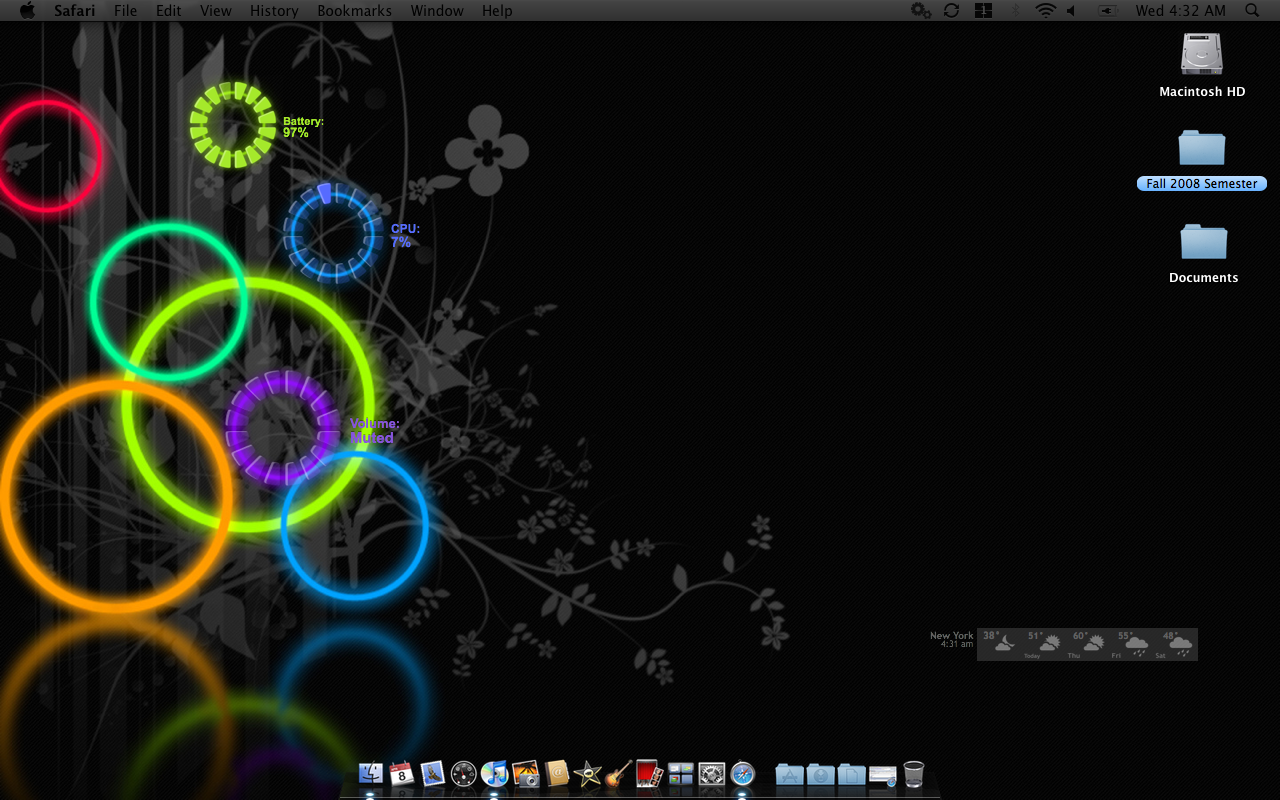Click the Battery 97% gauge ring
This screenshot has width=1280, height=800.
233,125
